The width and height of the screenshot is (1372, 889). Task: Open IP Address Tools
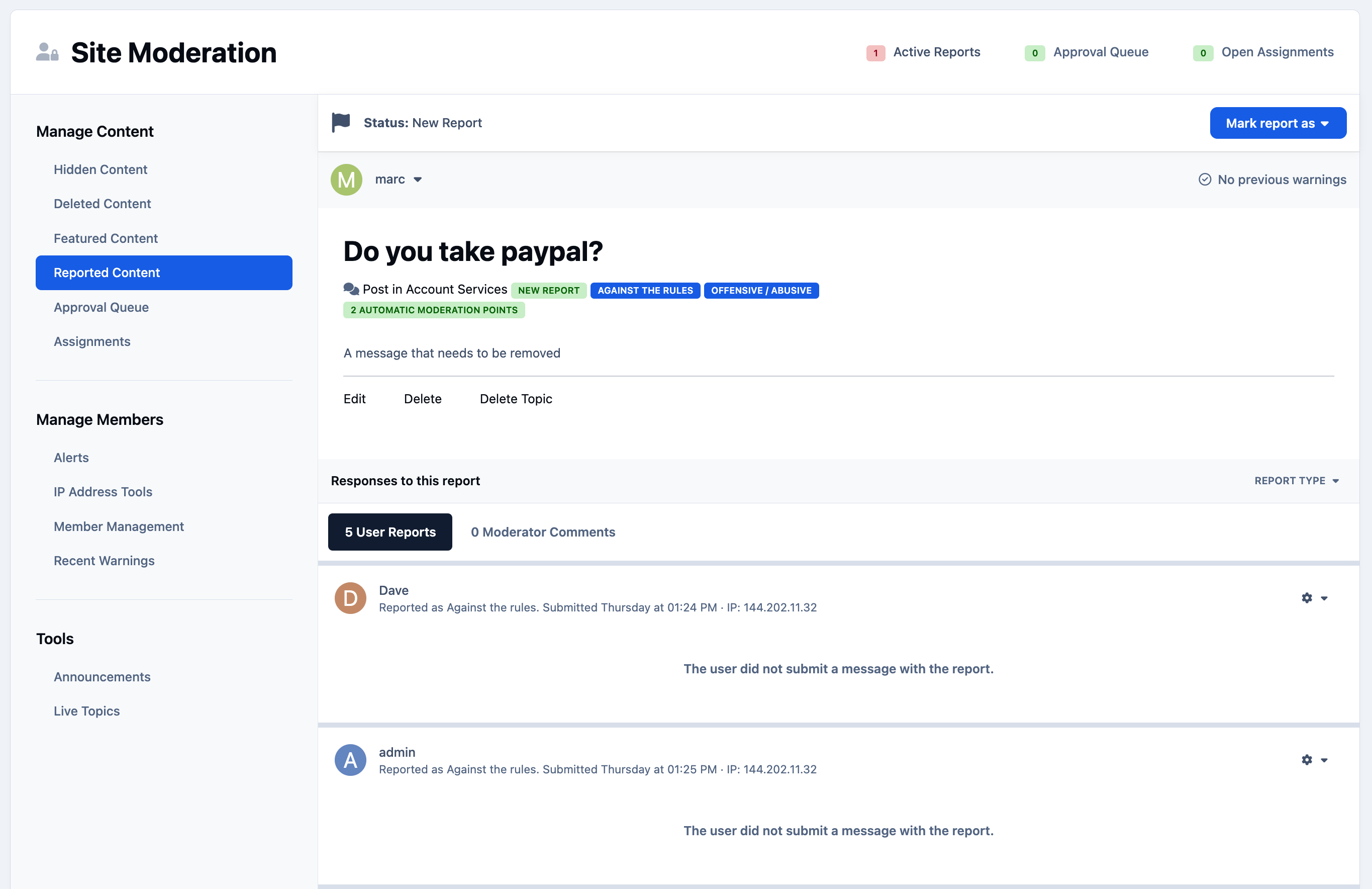pos(103,492)
